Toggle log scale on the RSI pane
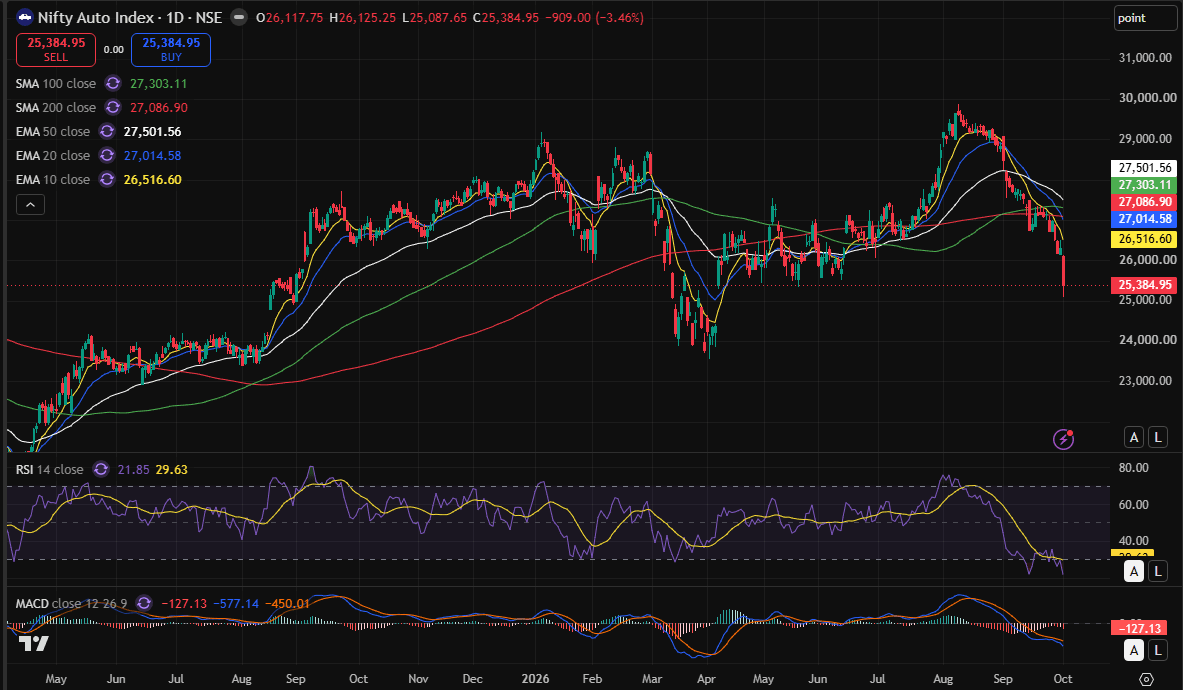The height and width of the screenshot is (690, 1183). click(x=1158, y=572)
